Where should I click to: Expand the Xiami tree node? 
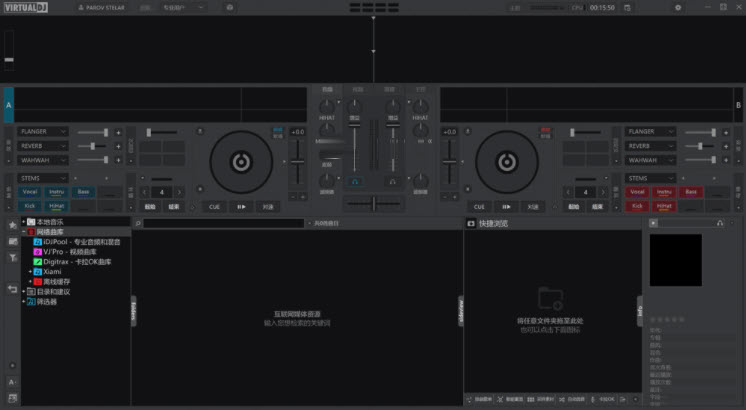[x=30, y=272]
